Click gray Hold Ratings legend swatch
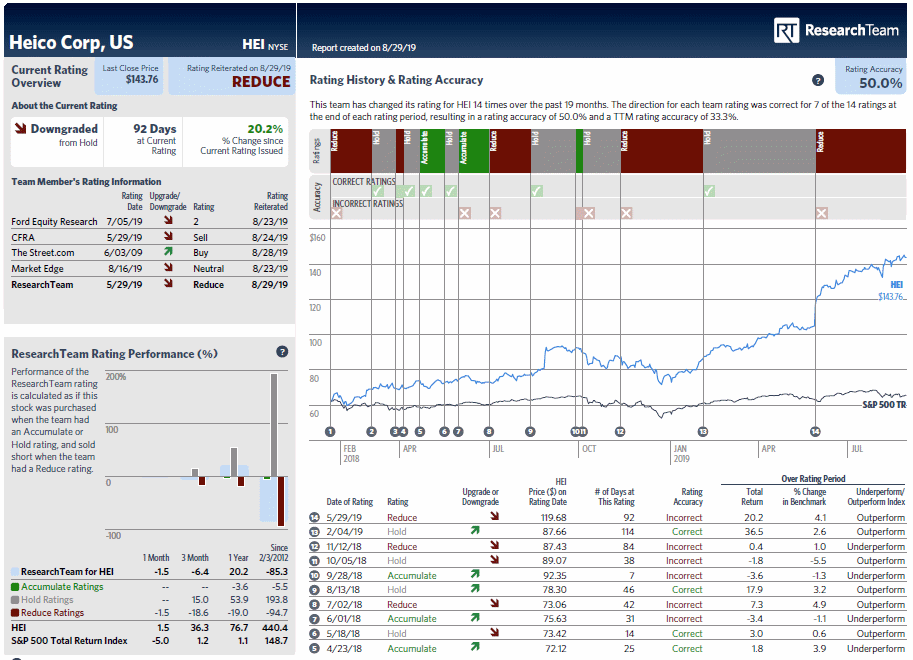This screenshot has height=660, width=913. (x=15, y=600)
